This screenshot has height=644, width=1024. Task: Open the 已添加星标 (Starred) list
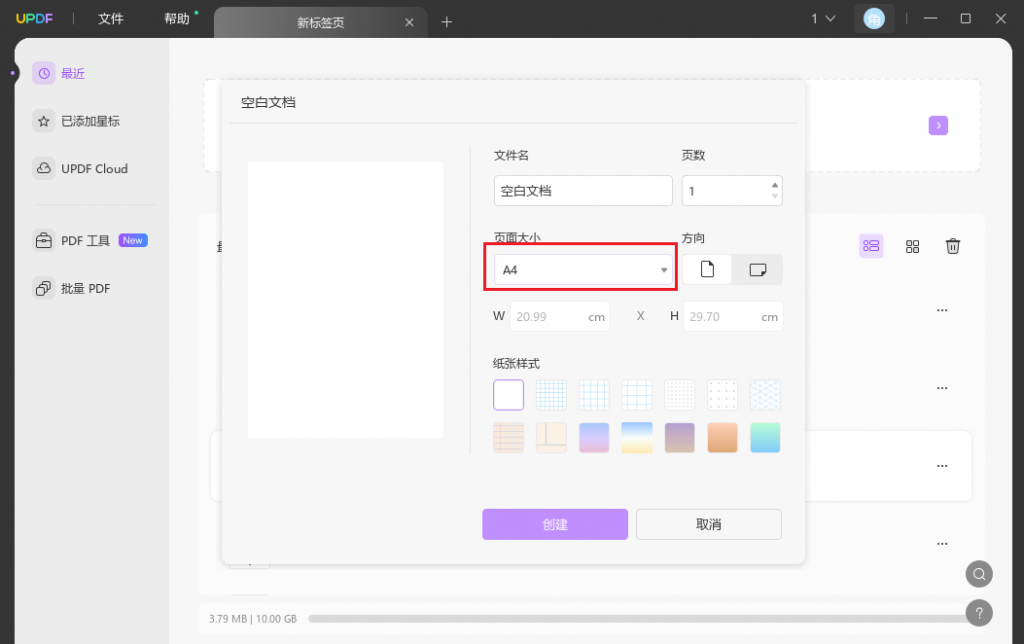coord(89,121)
